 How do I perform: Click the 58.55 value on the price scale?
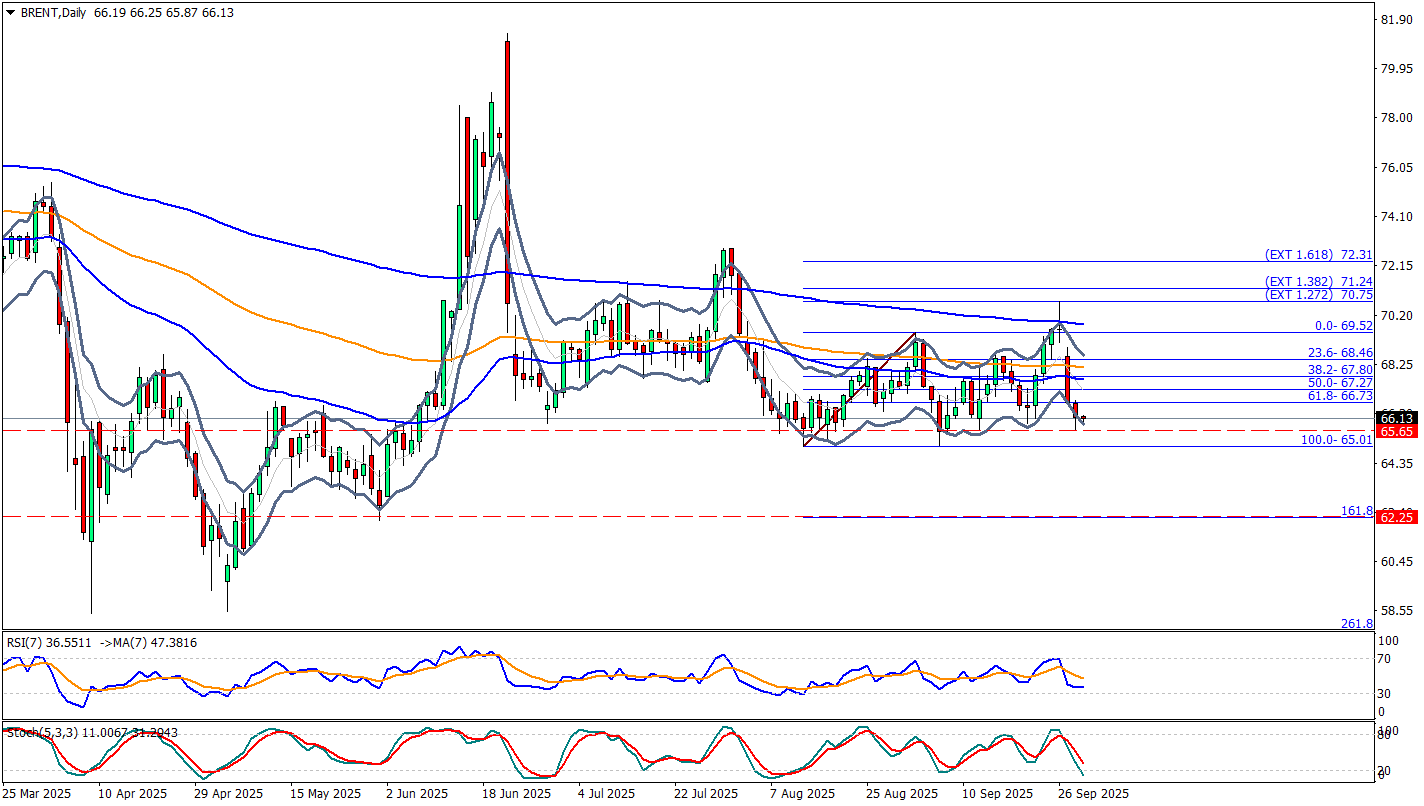point(1395,610)
